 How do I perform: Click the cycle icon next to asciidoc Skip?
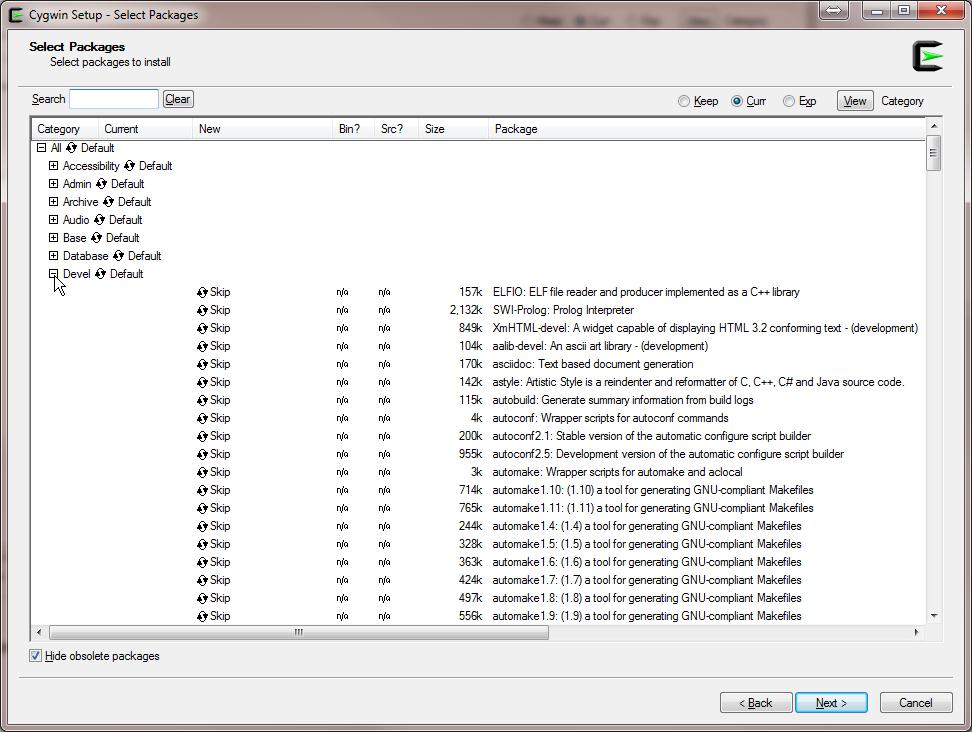pyautogui.click(x=202, y=364)
